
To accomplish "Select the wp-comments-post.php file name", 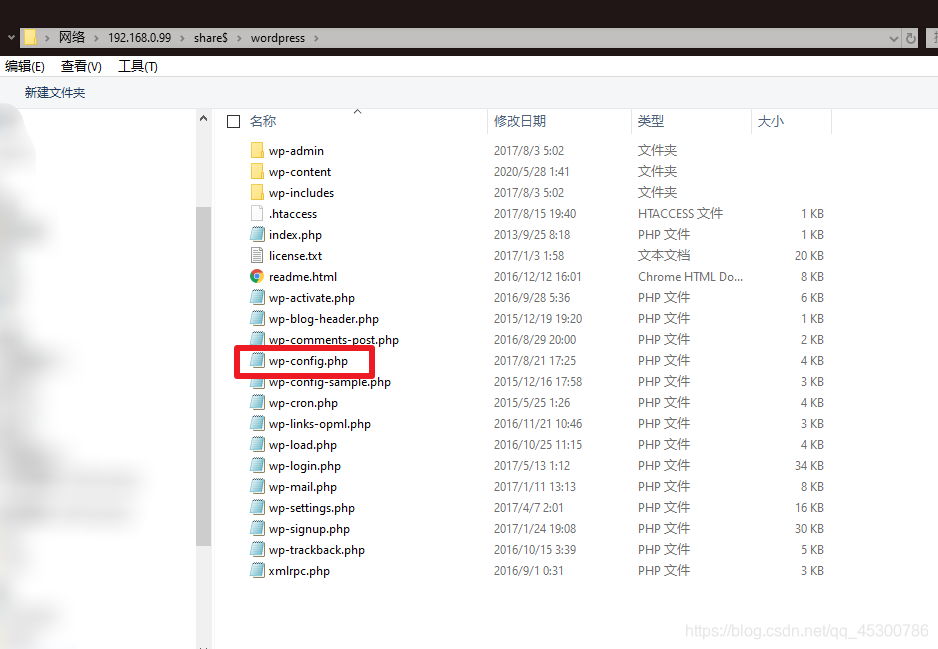I will (x=334, y=340).
